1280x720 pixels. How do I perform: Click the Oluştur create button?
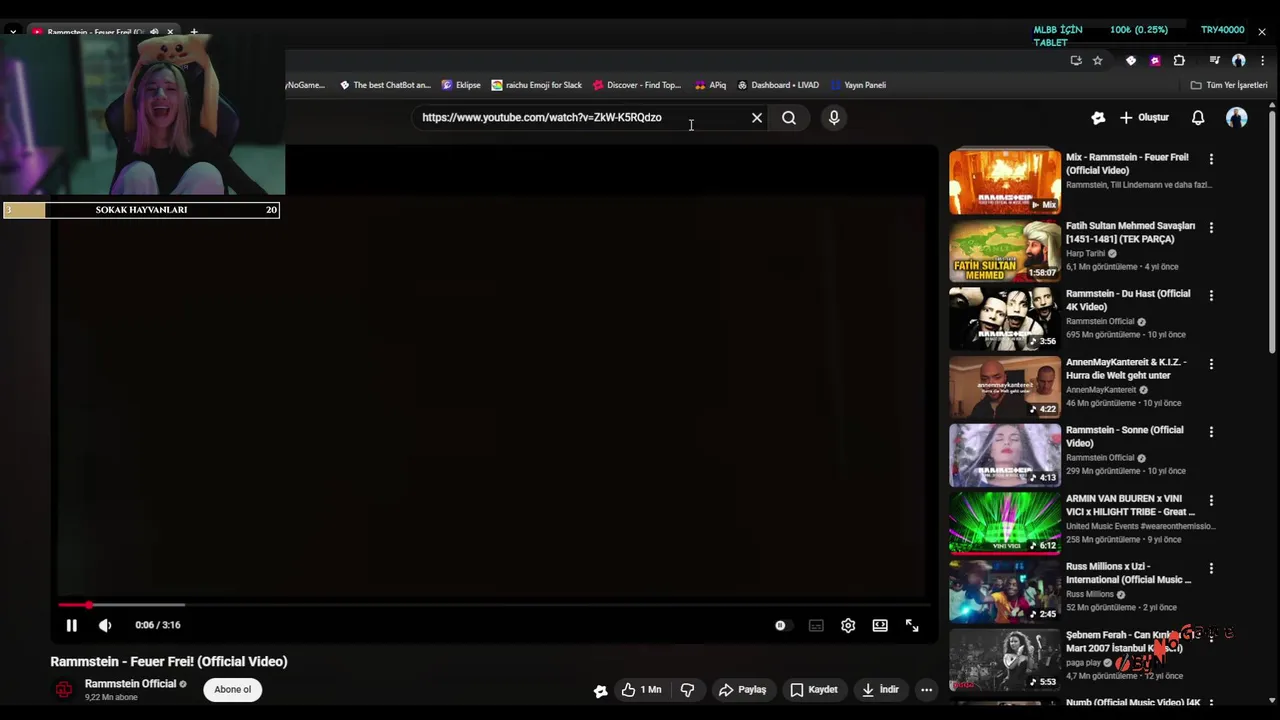coord(1145,117)
